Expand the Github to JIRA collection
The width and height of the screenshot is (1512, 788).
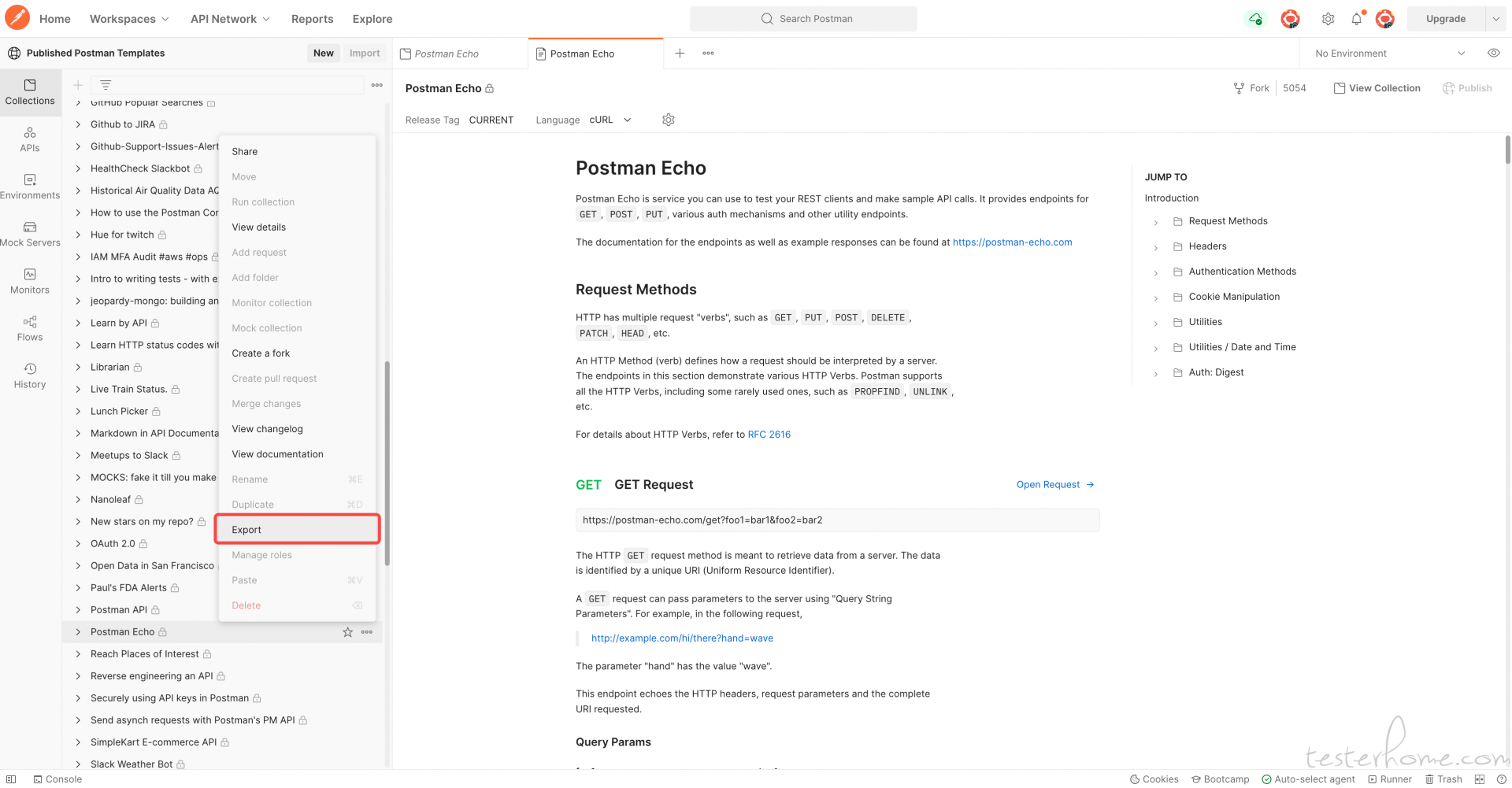[x=78, y=124]
